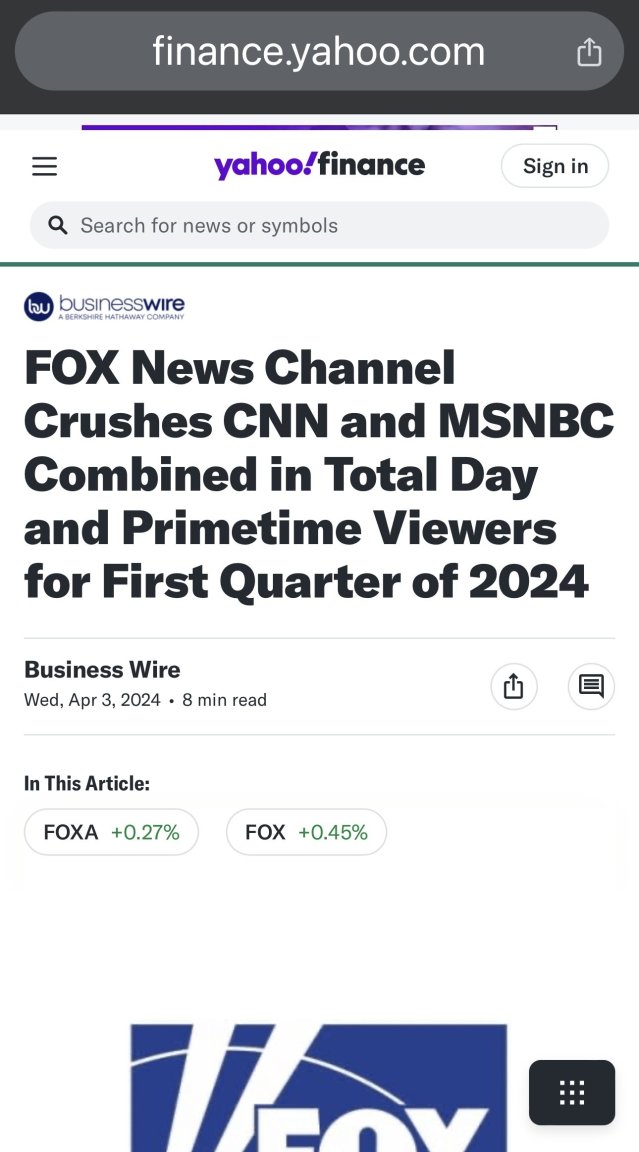Click the In This Article heading
This screenshot has height=1152, width=639.
point(87,783)
